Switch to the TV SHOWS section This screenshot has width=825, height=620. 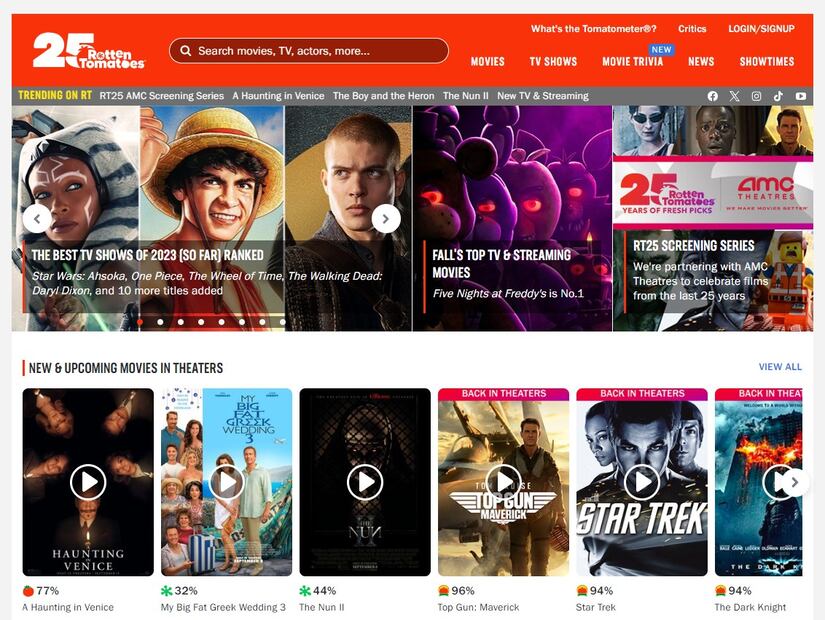click(553, 61)
